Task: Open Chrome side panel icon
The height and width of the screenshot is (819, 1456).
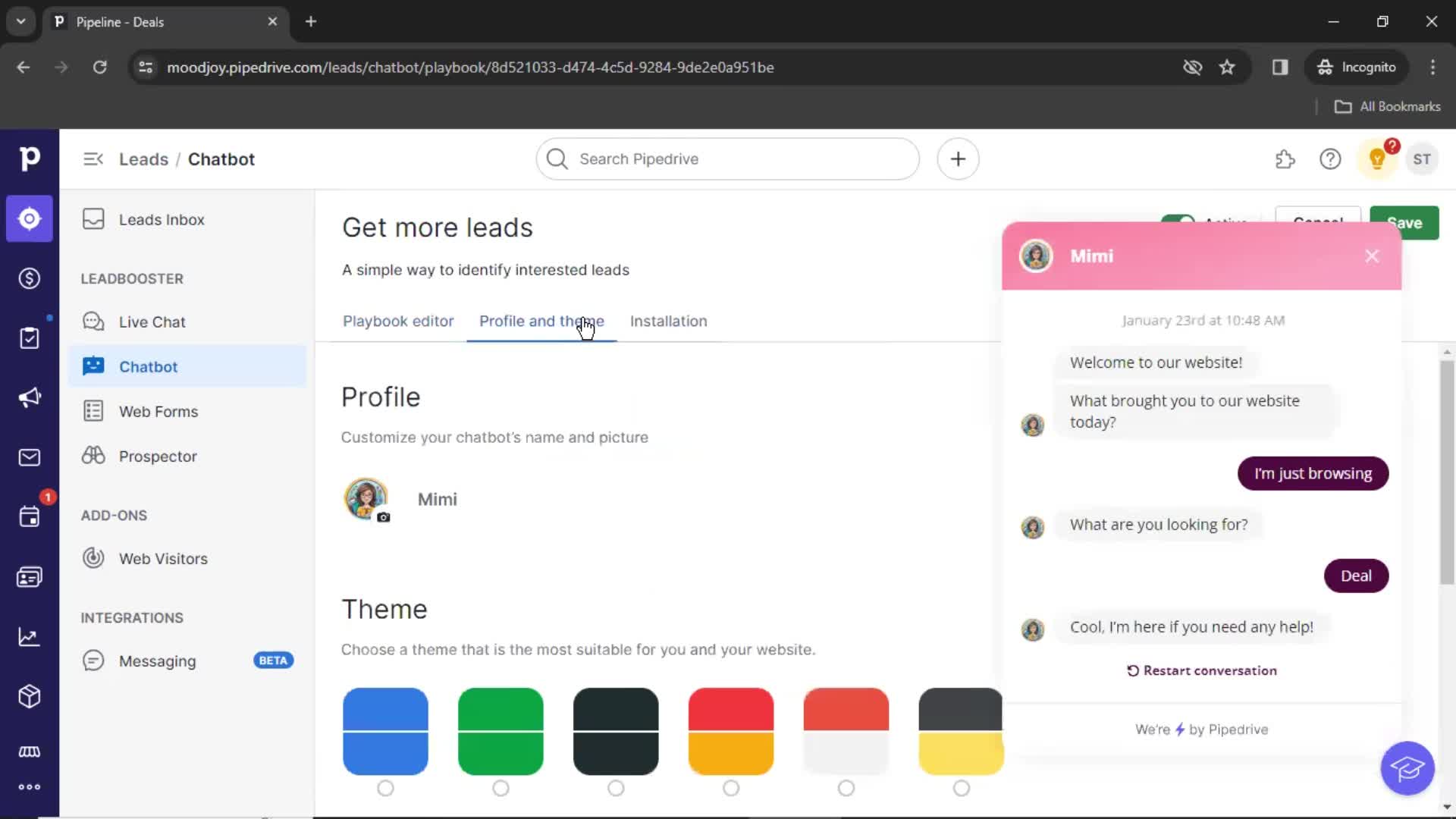Action: pos(1280,67)
